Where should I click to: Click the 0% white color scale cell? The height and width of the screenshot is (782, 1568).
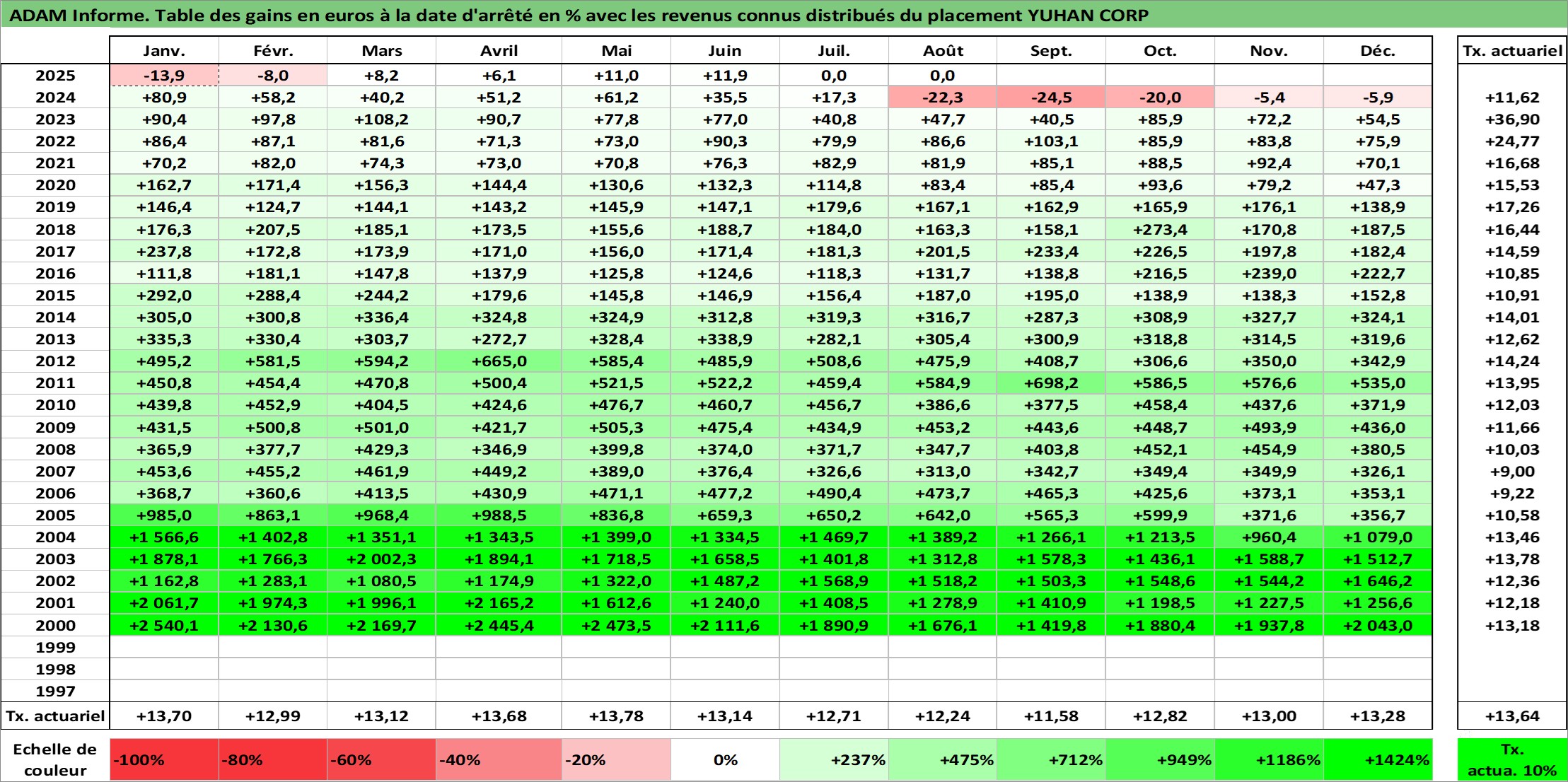(x=725, y=760)
